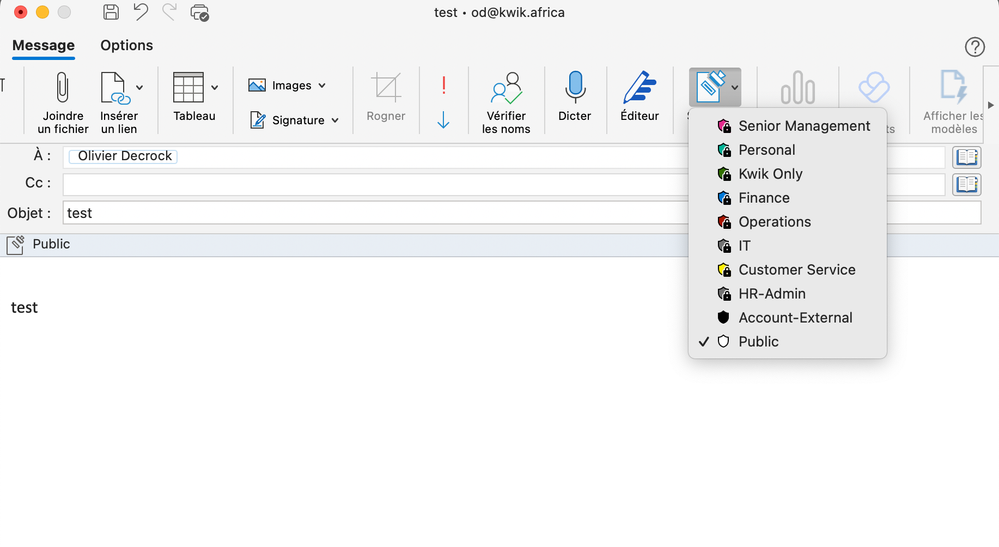Click the Rogner crop tool
Image resolution: width=999 pixels, height=547 pixels.
click(385, 97)
